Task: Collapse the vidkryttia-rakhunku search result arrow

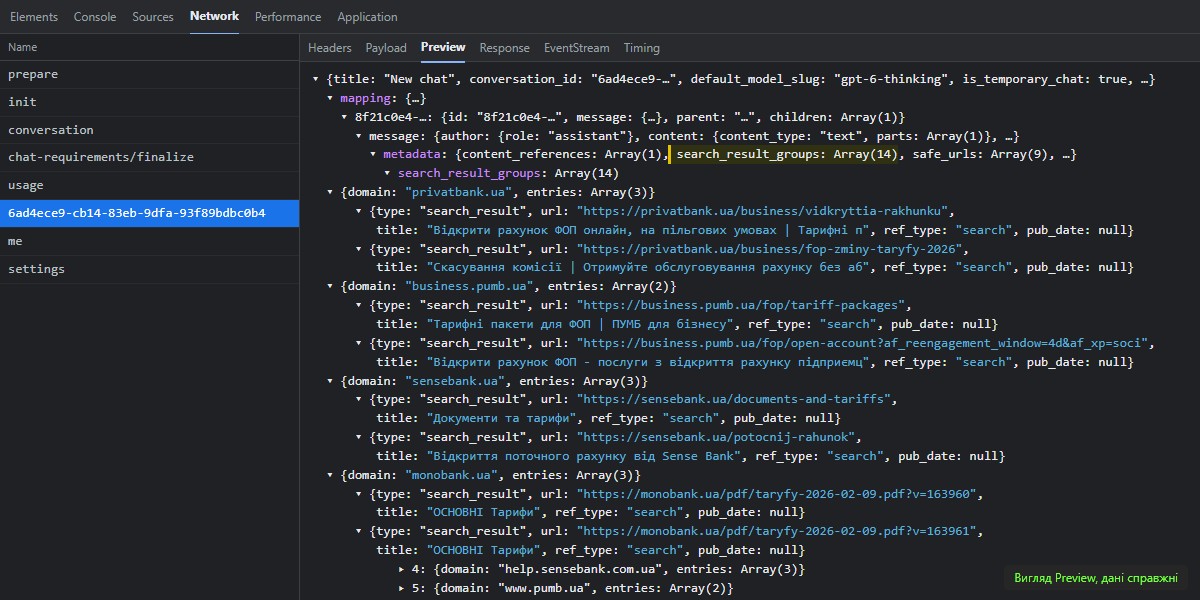Action: coord(359,211)
